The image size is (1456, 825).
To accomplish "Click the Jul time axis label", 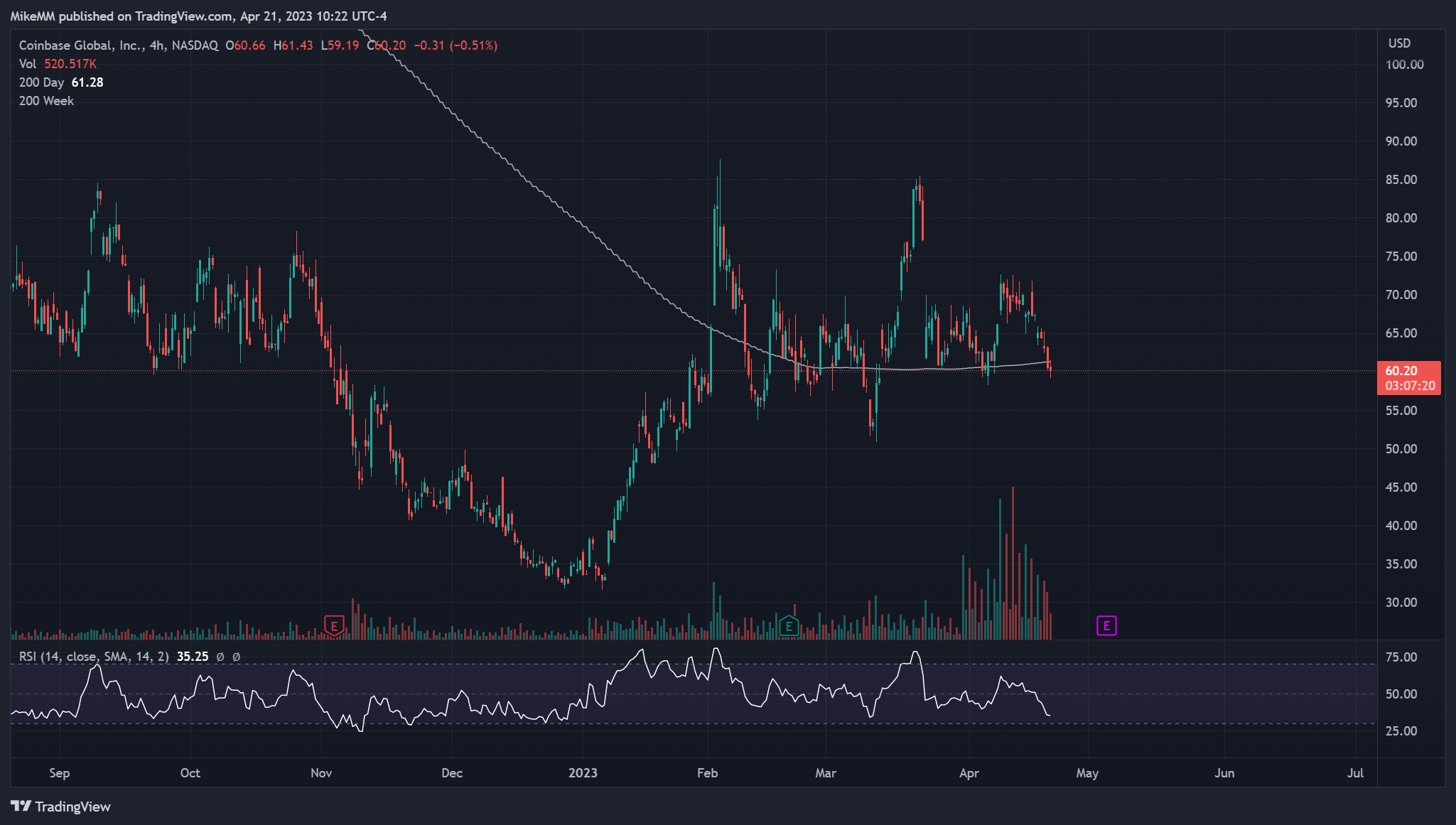I will click(x=1355, y=773).
